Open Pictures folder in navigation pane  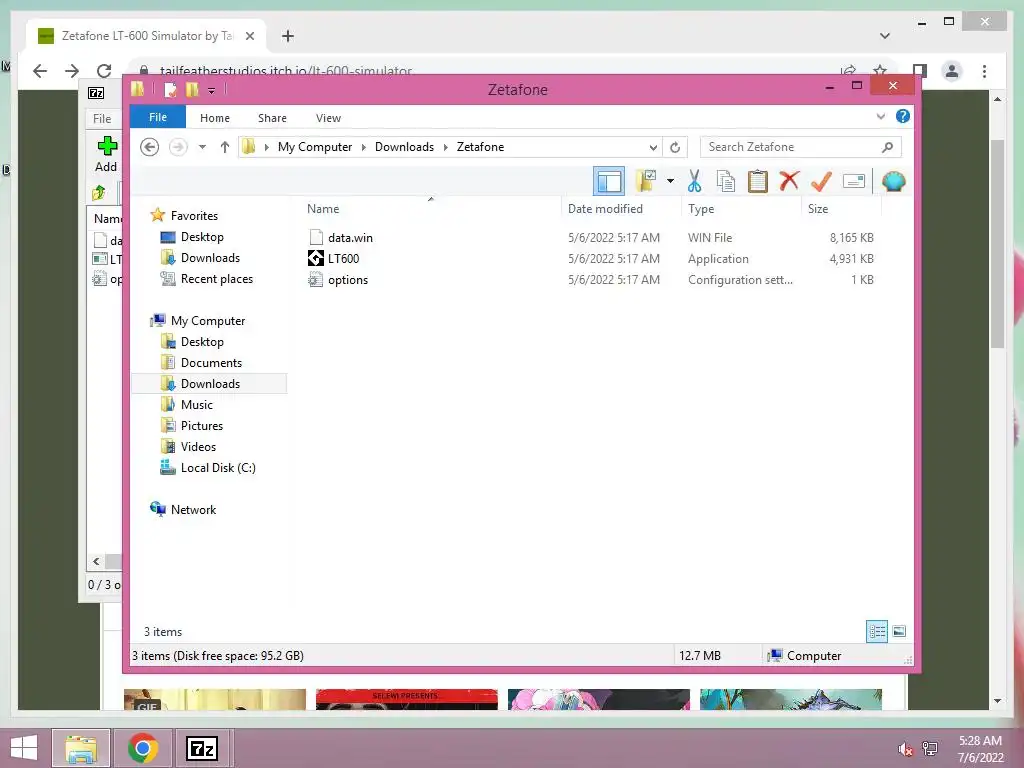(202, 426)
